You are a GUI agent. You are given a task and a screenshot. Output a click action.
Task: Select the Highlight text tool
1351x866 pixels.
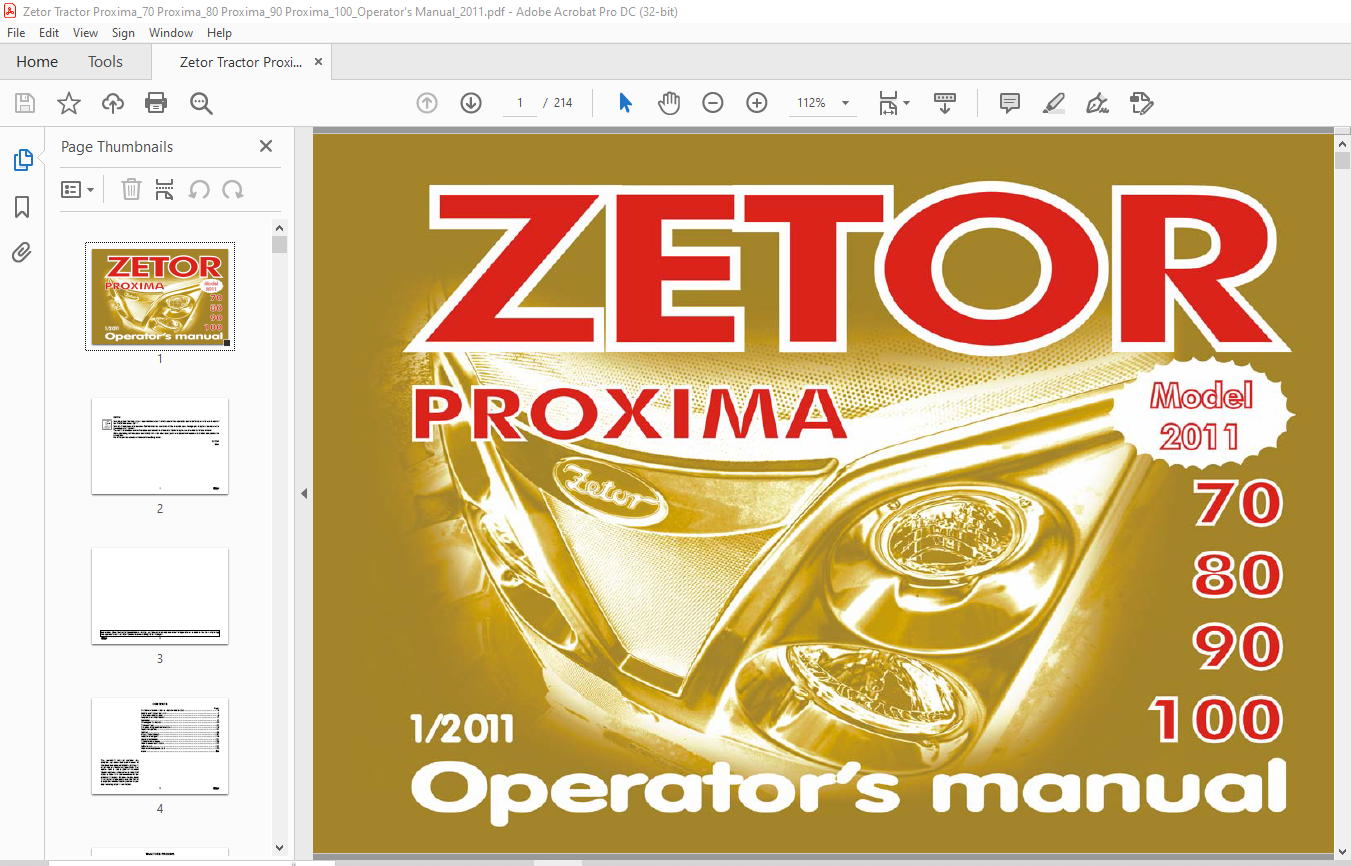point(1053,103)
